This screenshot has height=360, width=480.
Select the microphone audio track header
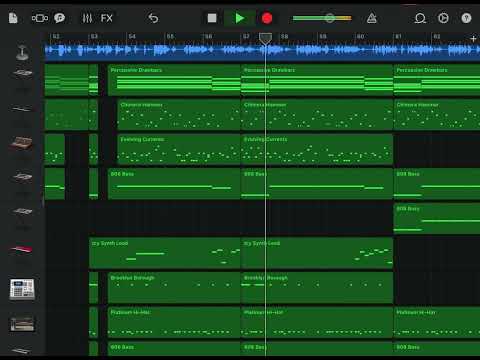(x=22, y=53)
